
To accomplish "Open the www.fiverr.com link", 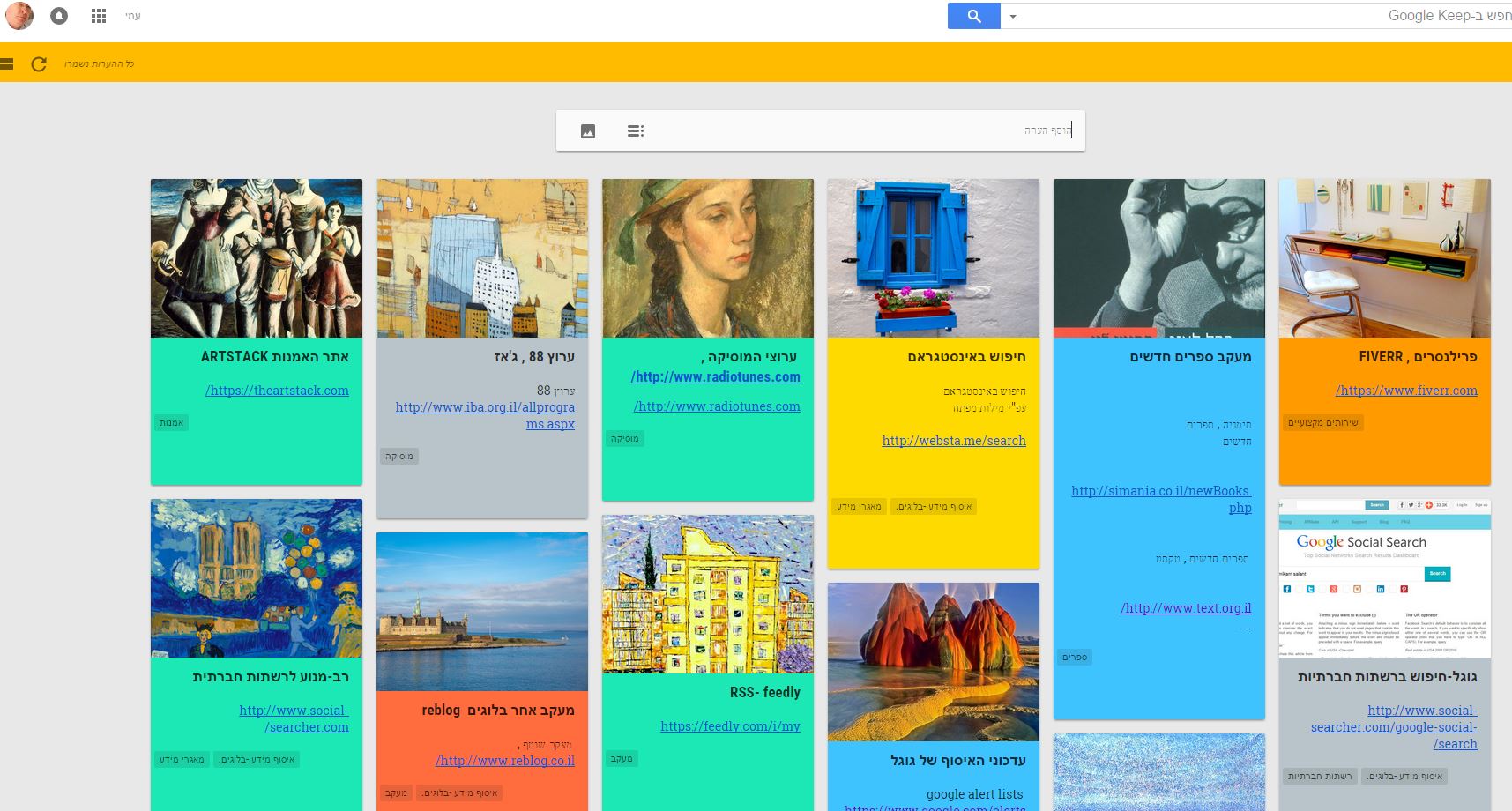I will coord(1406,391).
